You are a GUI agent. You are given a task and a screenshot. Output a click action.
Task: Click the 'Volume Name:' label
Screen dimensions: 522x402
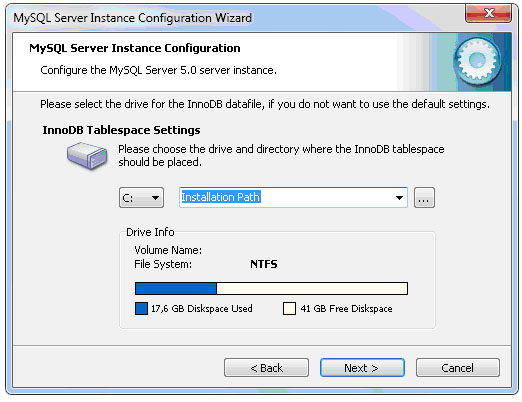pyautogui.click(x=168, y=250)
